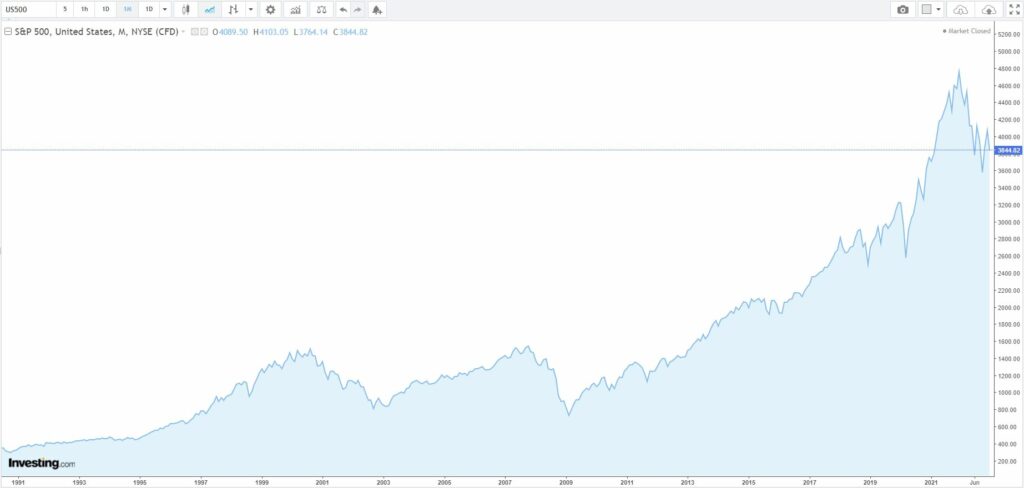Undo last chart action

[x=344, y=9]
